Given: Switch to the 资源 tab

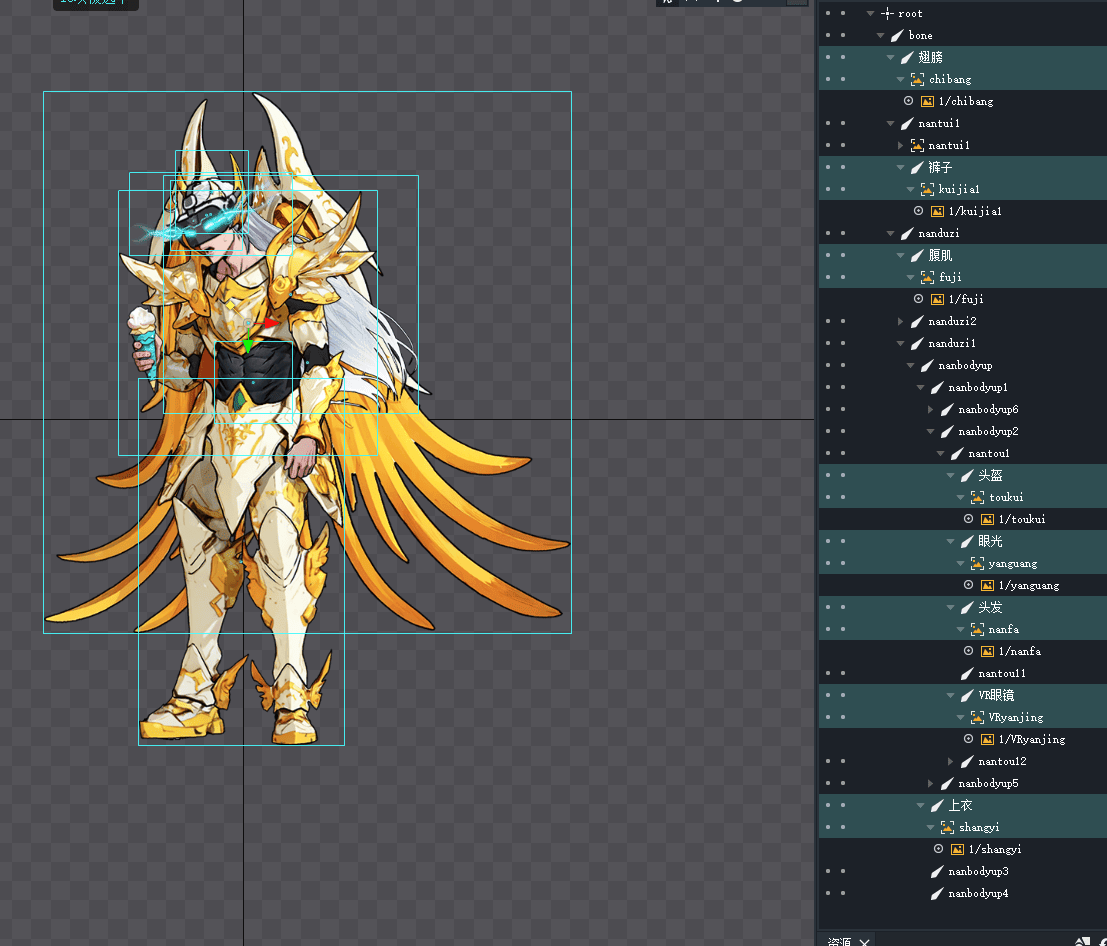Looking at the screenshot, I should pos(839,940).
